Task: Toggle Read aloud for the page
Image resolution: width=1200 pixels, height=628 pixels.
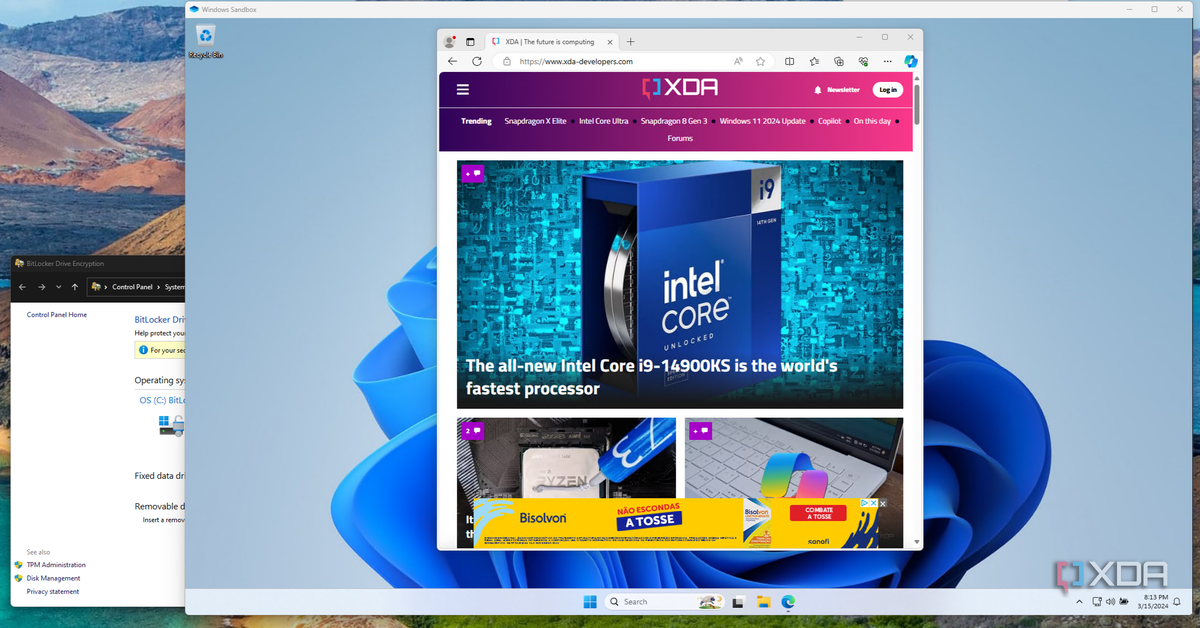Action: point(738,61)
